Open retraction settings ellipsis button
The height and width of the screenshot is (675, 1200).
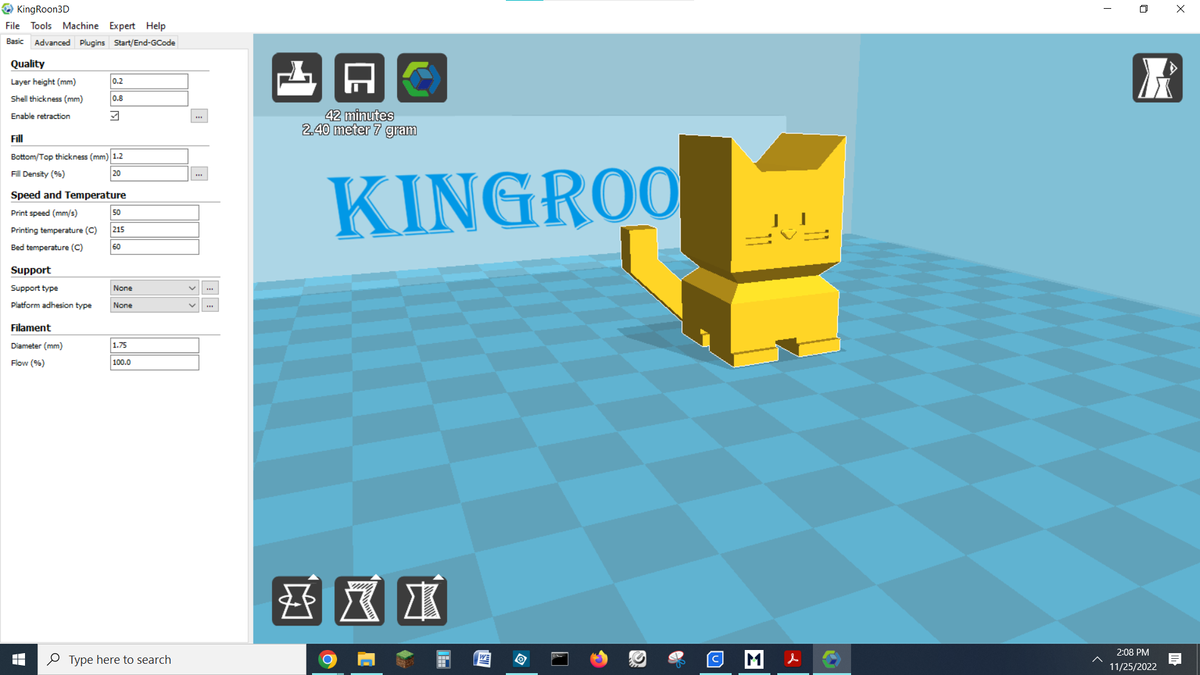pos(200,116)
